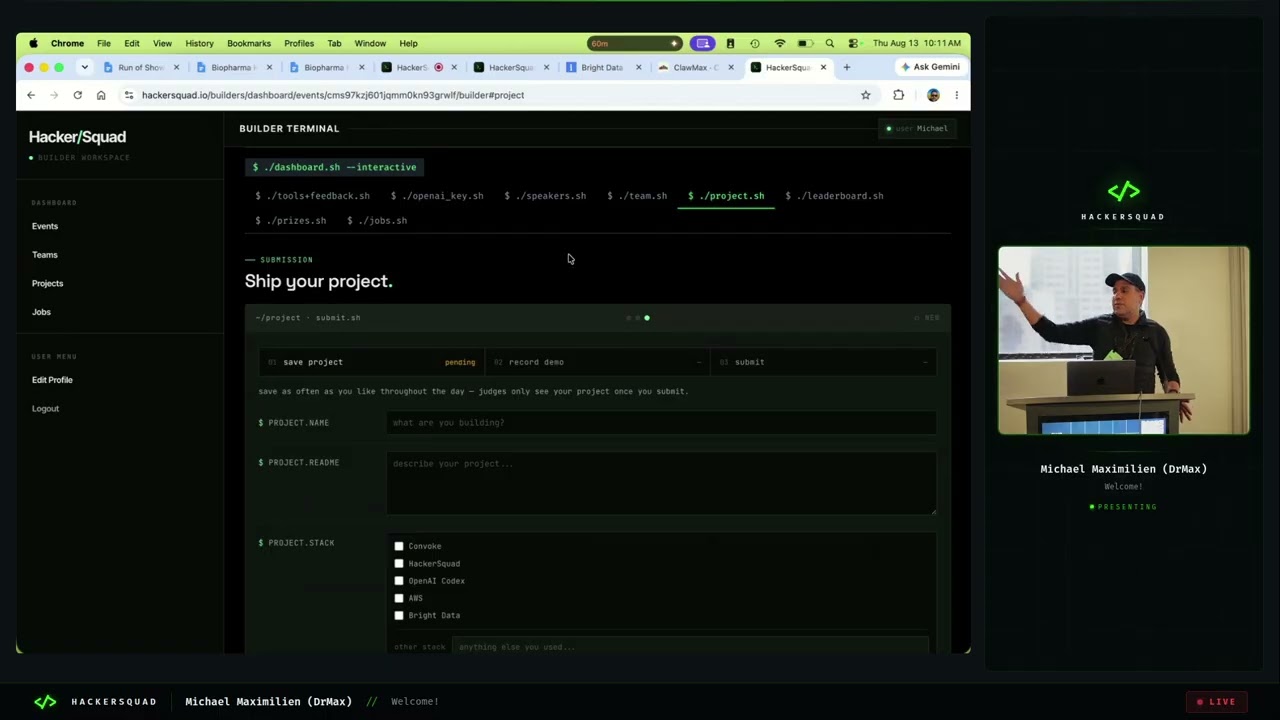
Task: Click the purple screen icon in menu bar
Action: (703, 43)
